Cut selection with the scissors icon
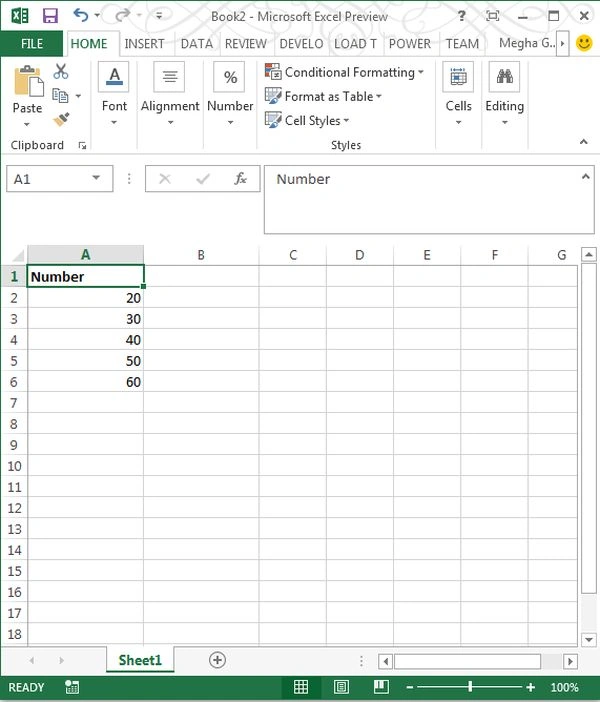The image size is (600, 702). 60,71
